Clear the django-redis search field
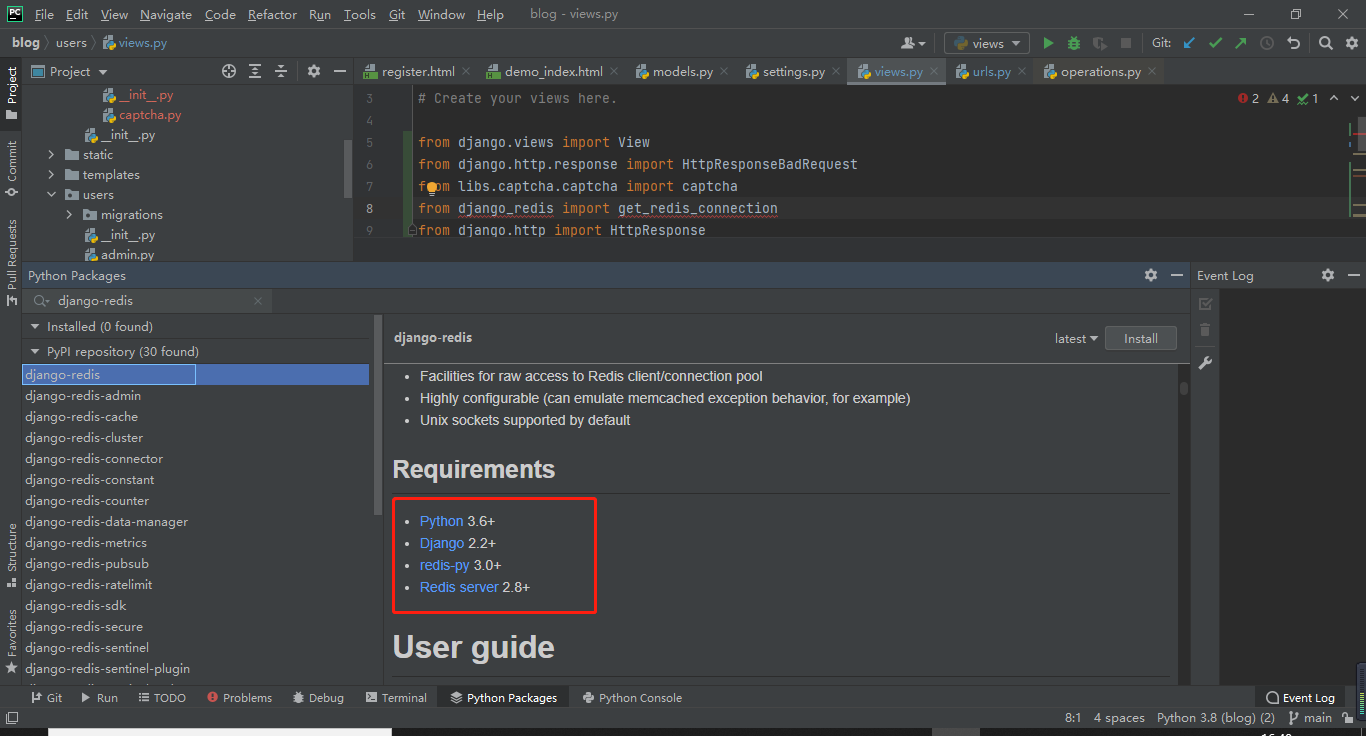 click(x=258, y=301)
